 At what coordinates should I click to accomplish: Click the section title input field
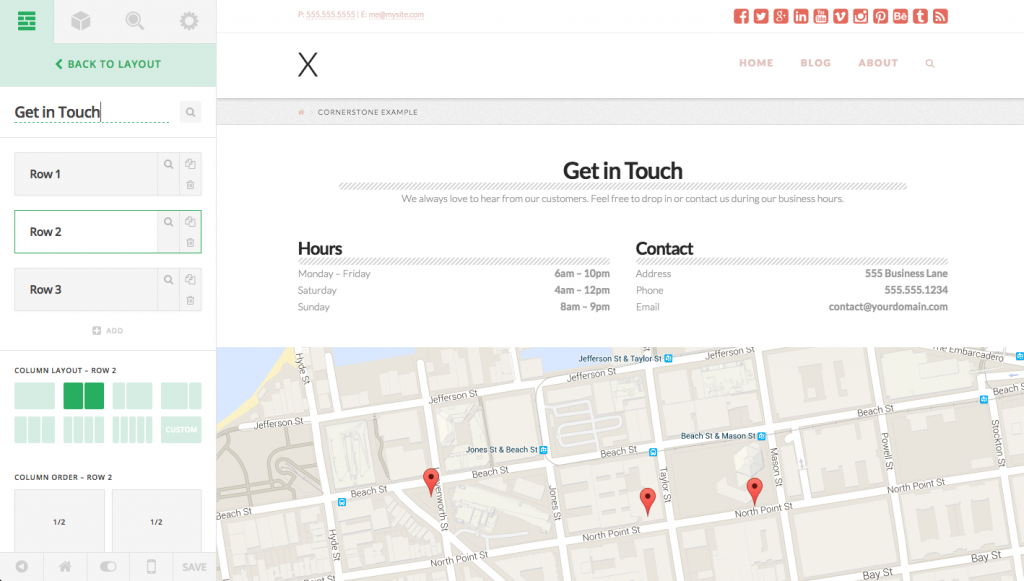[x=92, y=112]
